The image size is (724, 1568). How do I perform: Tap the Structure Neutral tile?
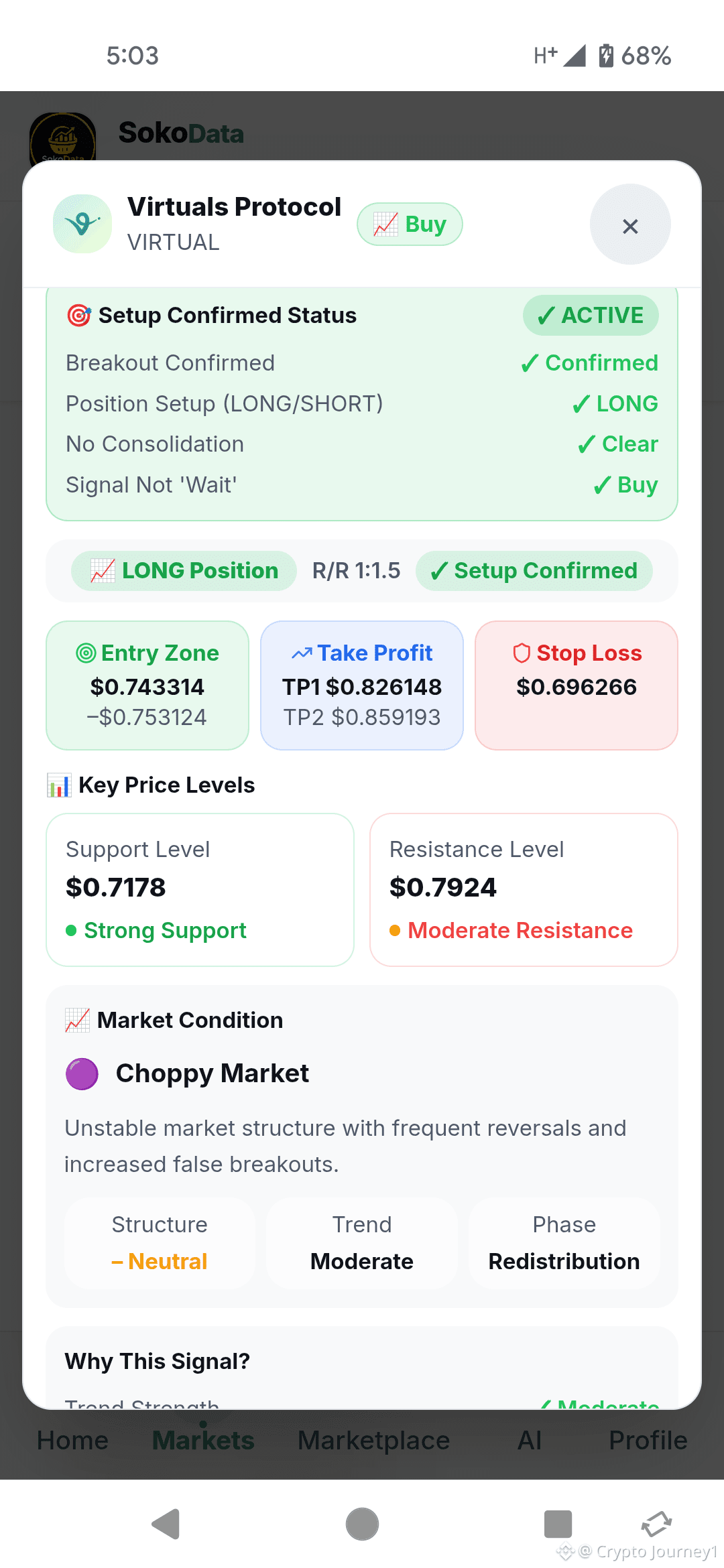160,1243
